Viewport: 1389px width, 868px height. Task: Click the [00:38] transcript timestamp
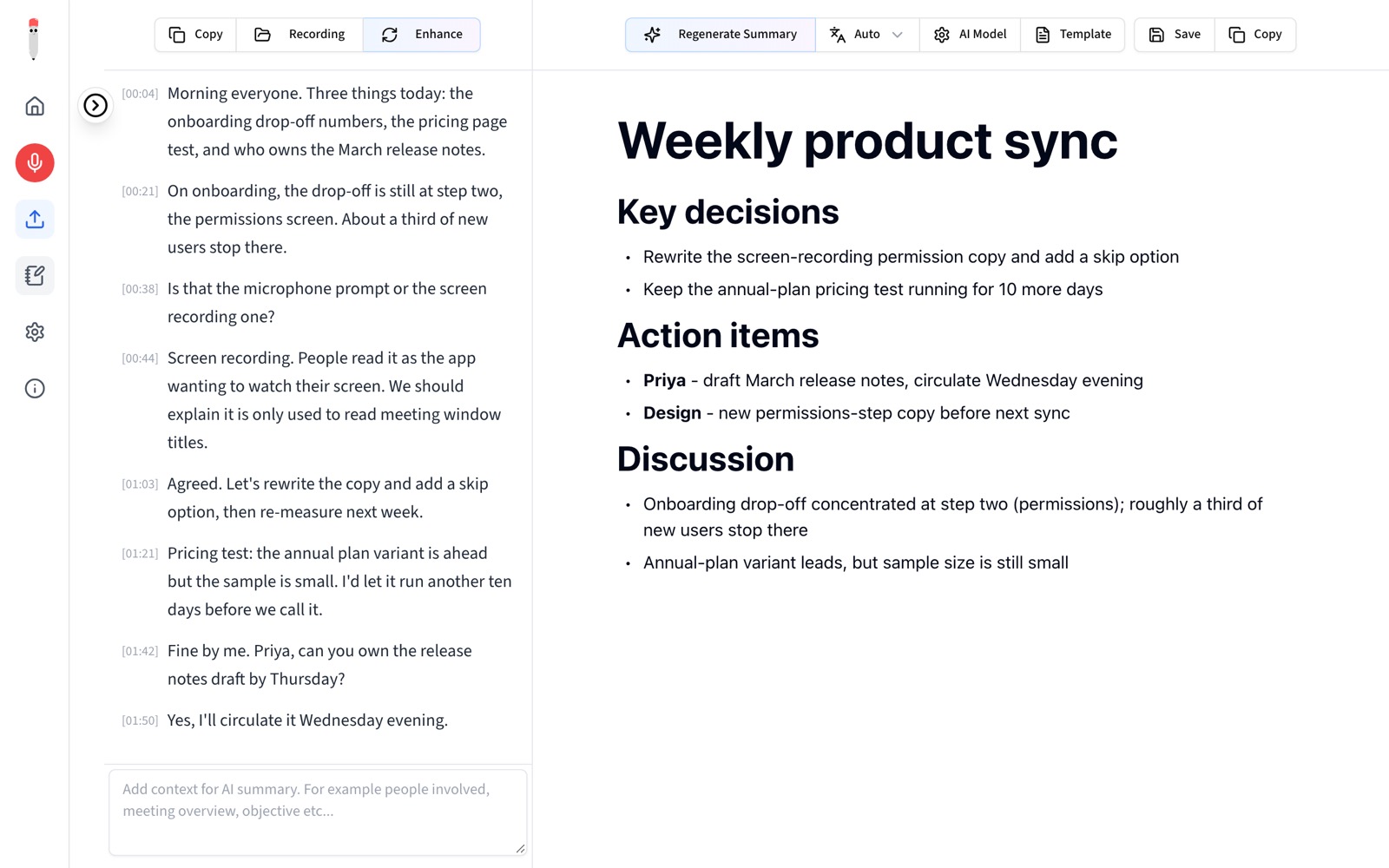click(x=140, y=289)
